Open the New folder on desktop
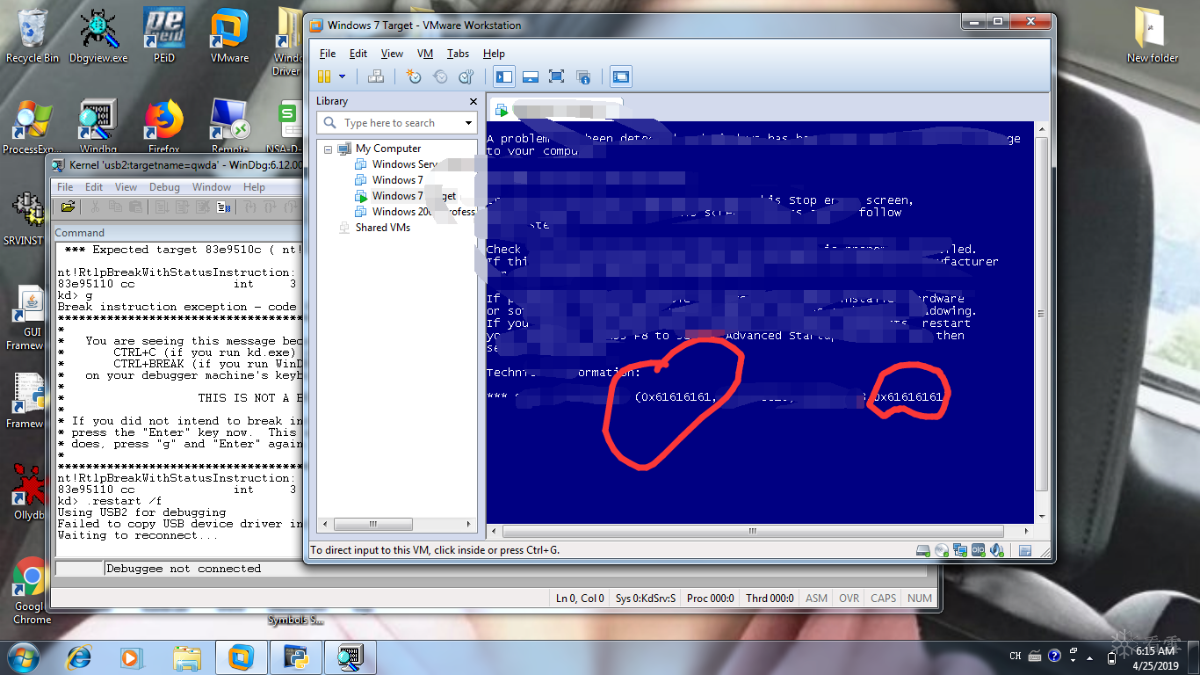The height and width of the screenshot is (675, 1200). click(1152, 36)
